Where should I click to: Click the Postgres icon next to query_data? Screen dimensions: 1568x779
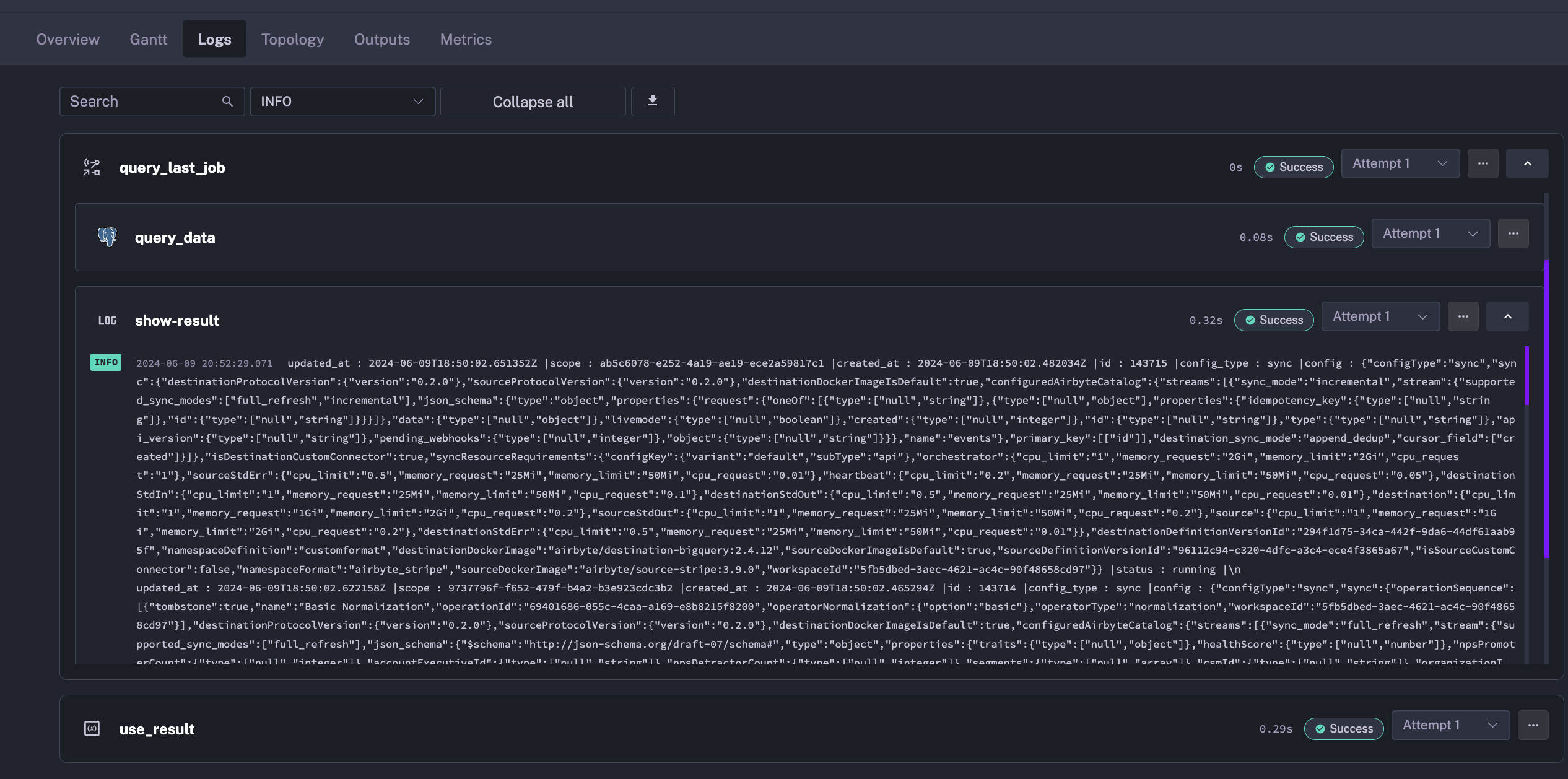(107, 237)
